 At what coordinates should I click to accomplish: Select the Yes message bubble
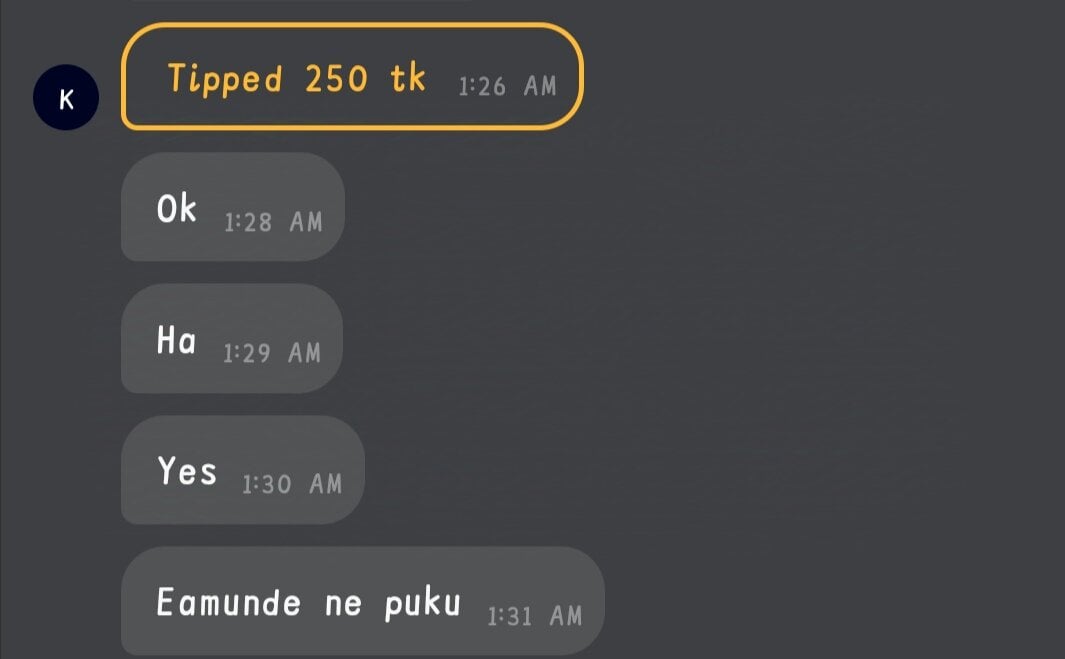[242, 469]
